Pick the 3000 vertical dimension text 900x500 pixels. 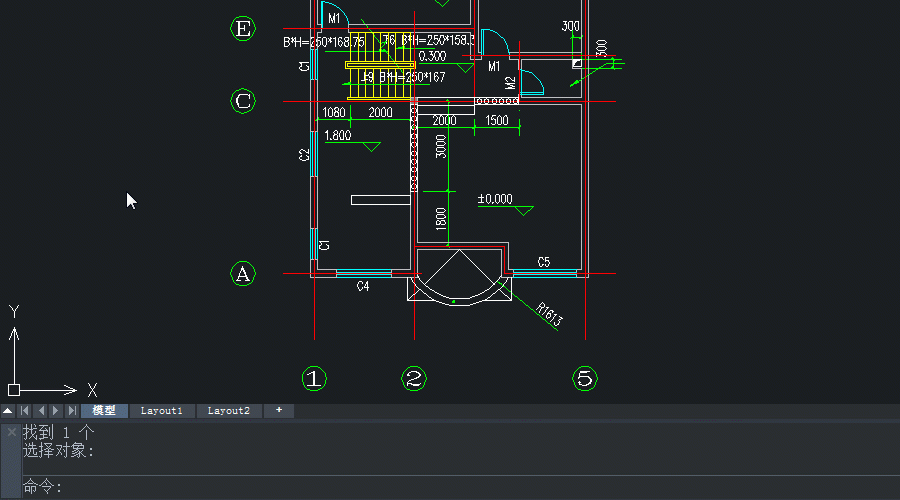click(x=441, y=147)
